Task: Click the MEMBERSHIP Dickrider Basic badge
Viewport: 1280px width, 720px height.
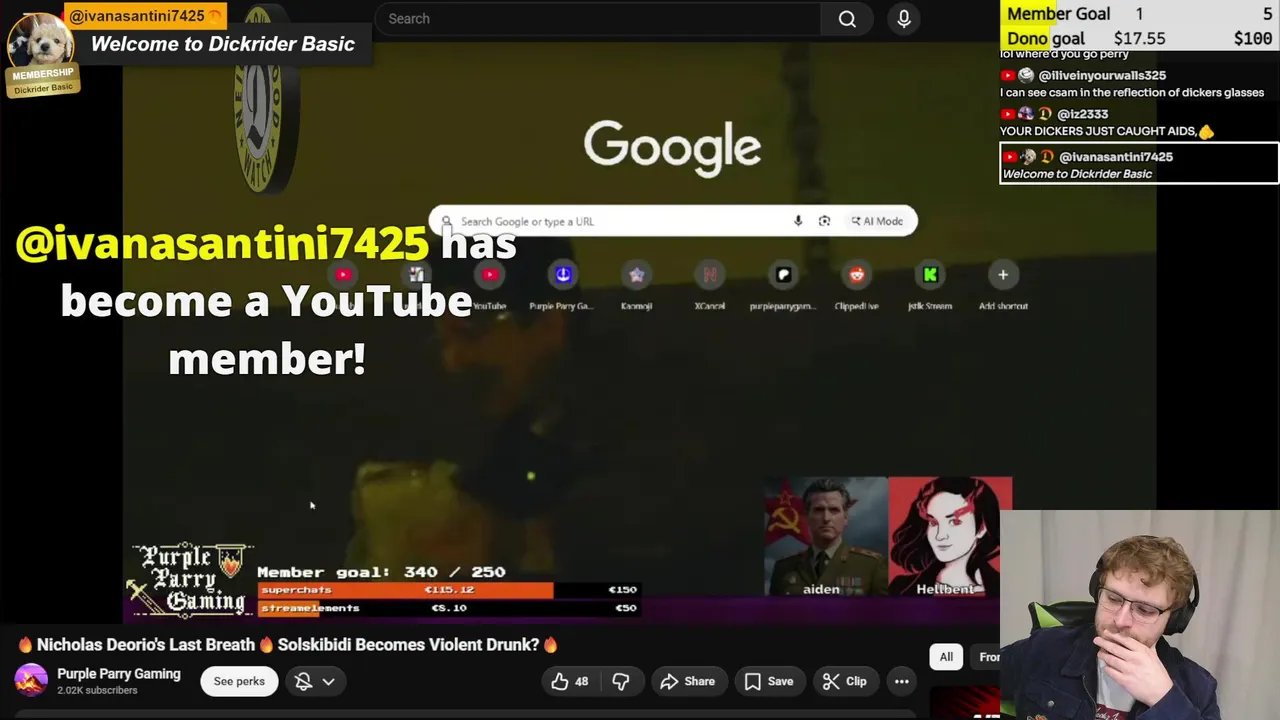Action: coord(43,80)
